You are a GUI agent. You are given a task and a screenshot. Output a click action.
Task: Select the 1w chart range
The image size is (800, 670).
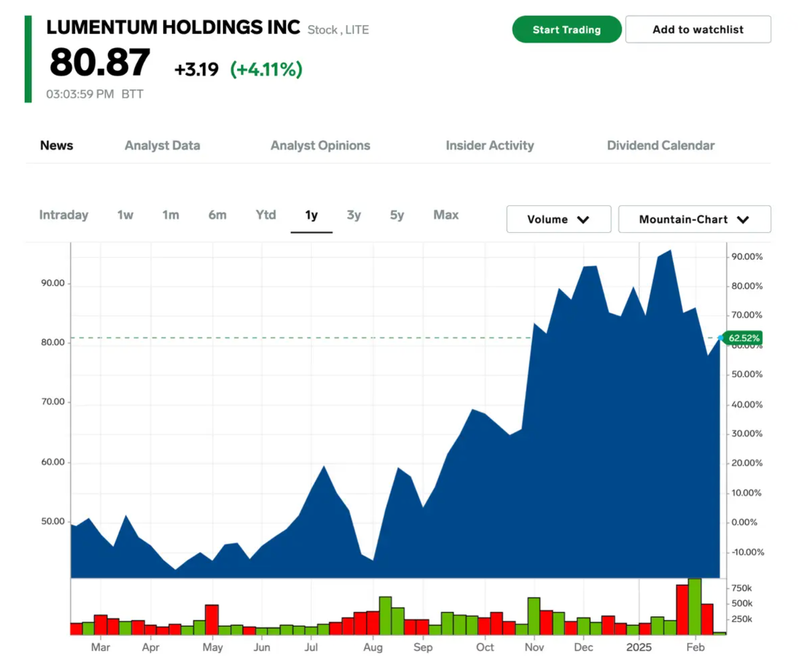(125, 215)
